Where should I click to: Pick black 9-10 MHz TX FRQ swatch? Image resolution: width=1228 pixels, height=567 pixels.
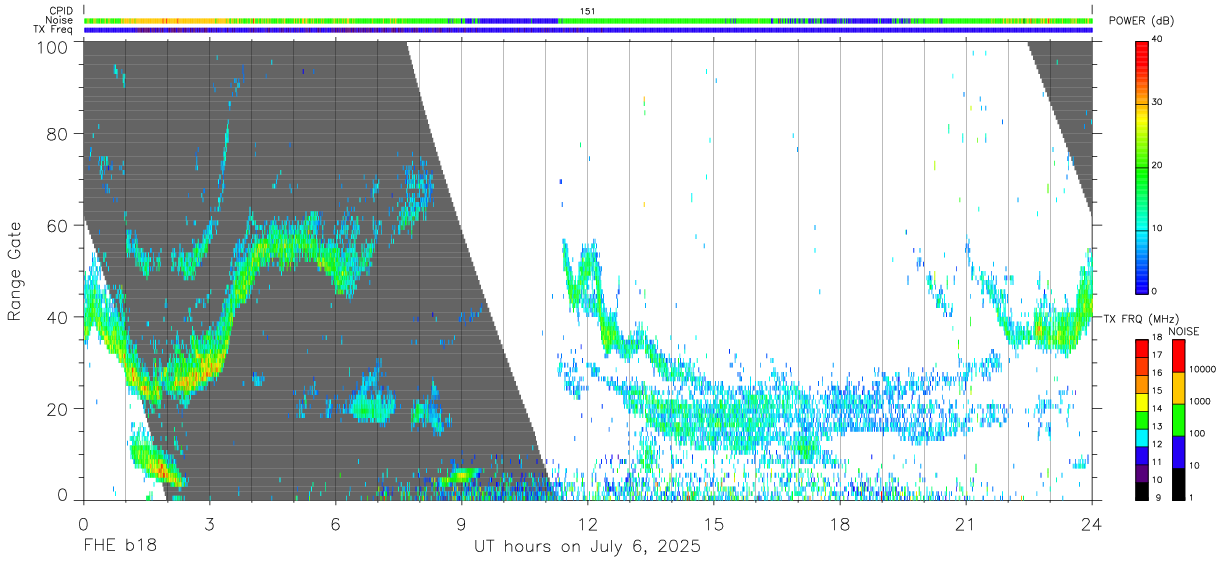click(1142, 491)
